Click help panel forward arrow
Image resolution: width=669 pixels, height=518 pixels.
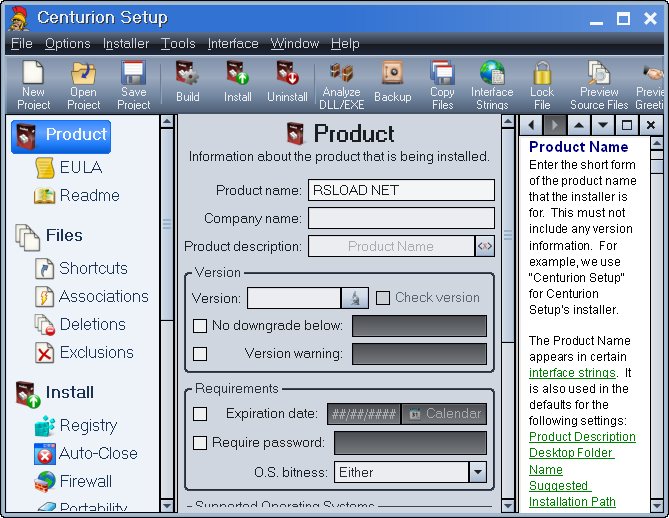[x=555, y=125]
